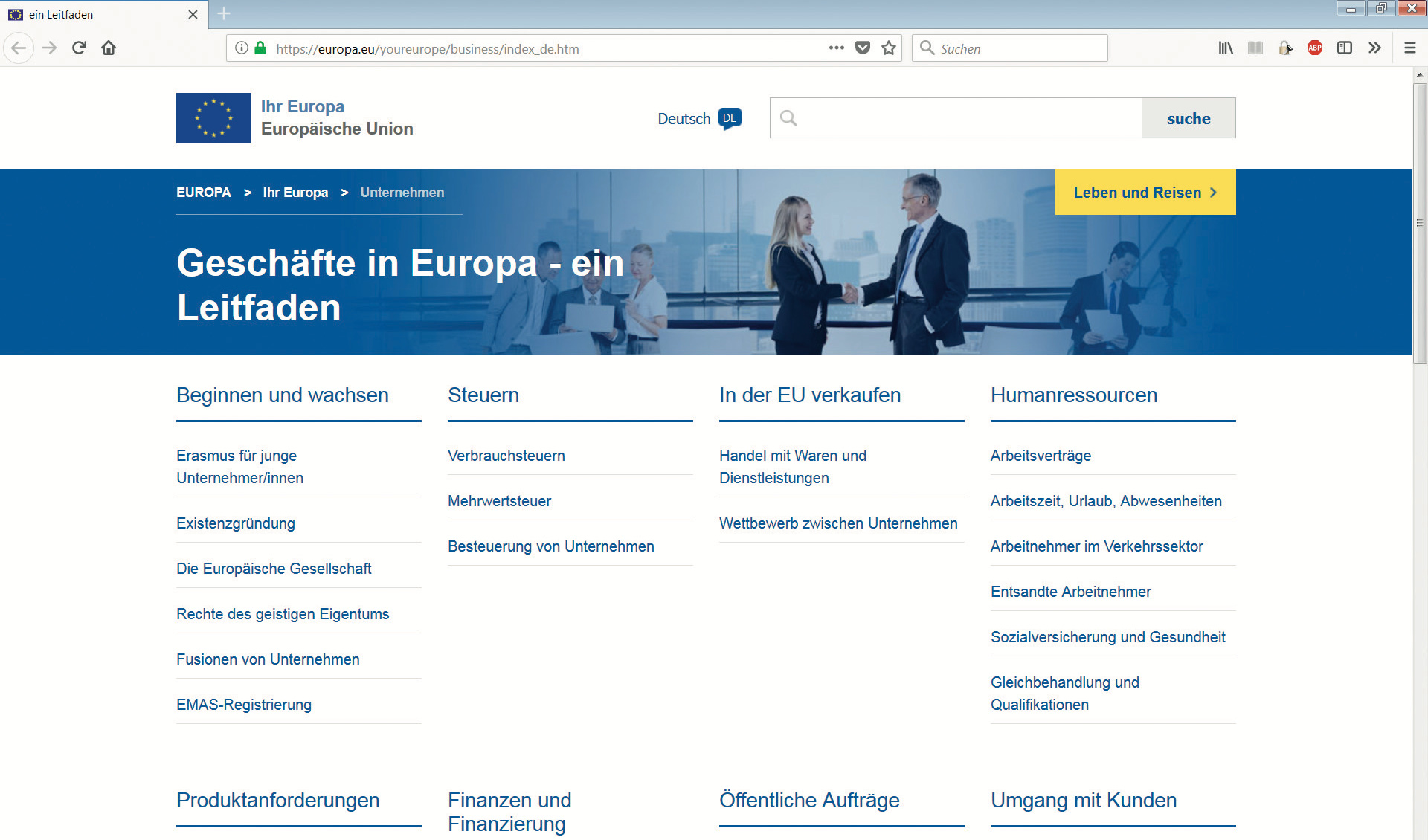Go to browser home page icon

click(x=109, y=48)
